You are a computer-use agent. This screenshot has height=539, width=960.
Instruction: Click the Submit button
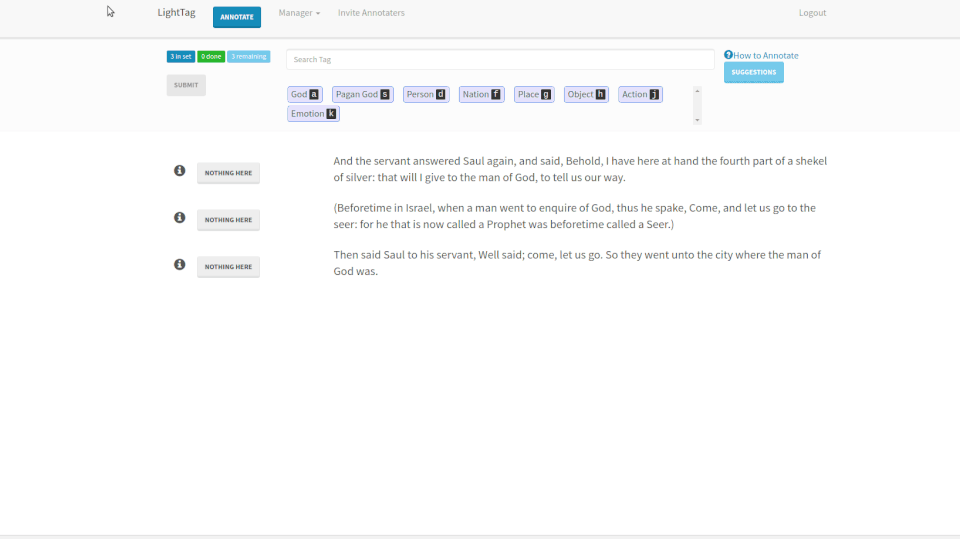coord(186,85)
